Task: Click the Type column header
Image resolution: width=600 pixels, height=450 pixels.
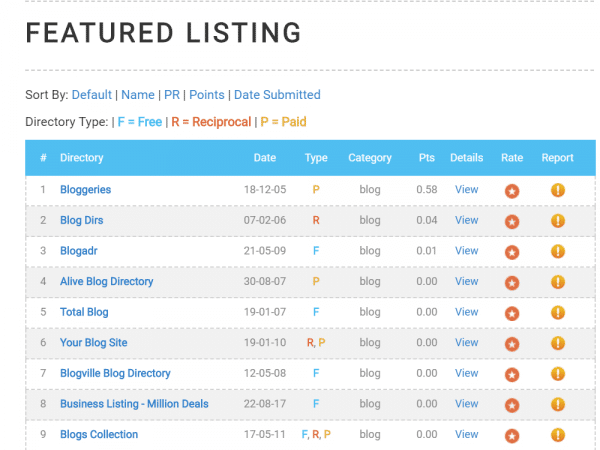Action: pyautogui.click(x=316, y=158)
